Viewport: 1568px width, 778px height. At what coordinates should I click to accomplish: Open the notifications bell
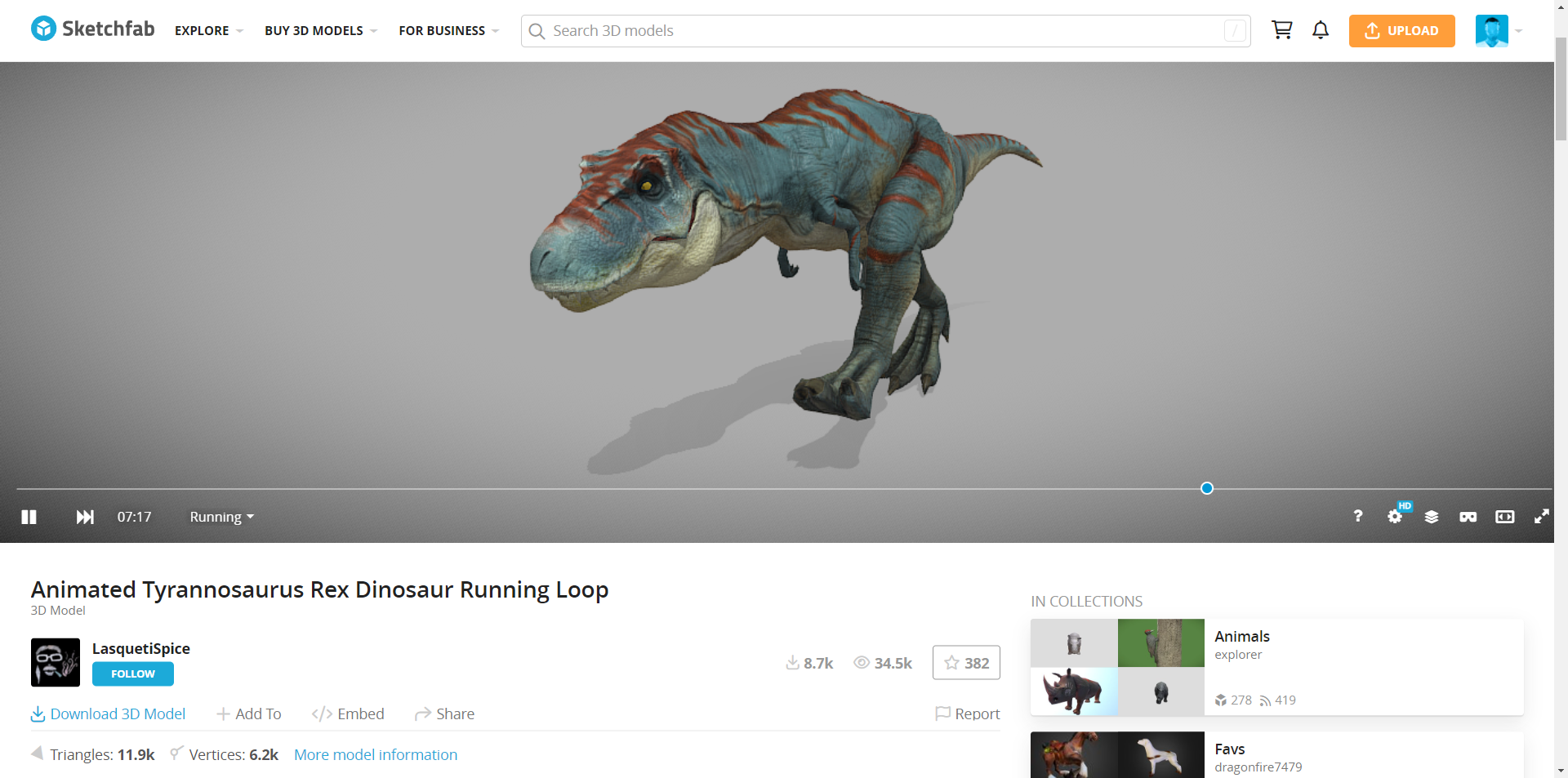pyautogui.click(x=1321, y=30)
